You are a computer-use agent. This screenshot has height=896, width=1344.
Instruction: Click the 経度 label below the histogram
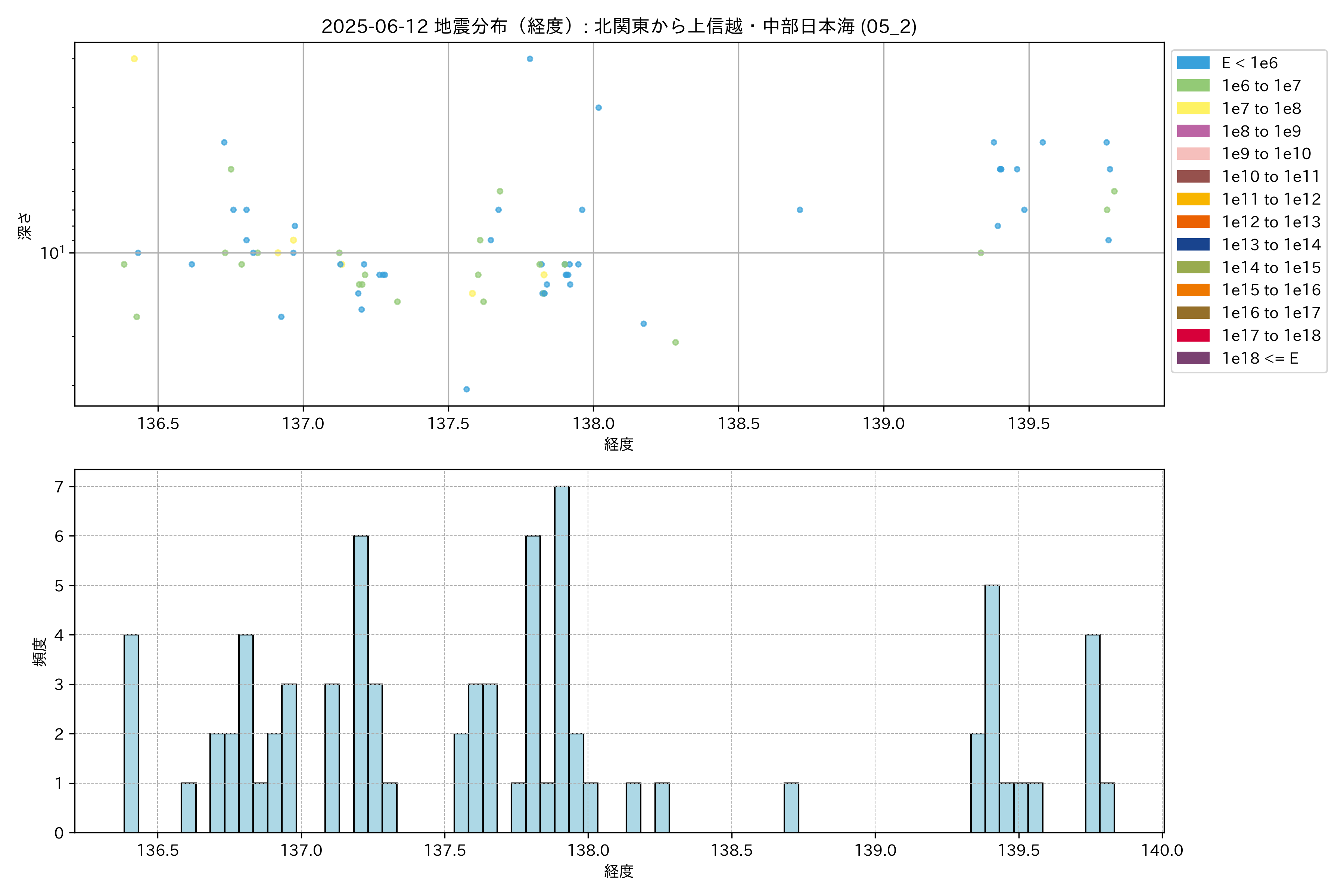619,871
